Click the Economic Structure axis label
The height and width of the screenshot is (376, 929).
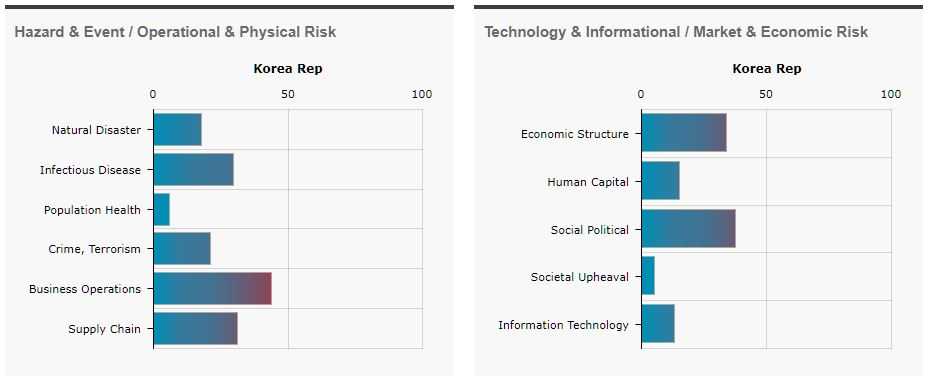575,134
